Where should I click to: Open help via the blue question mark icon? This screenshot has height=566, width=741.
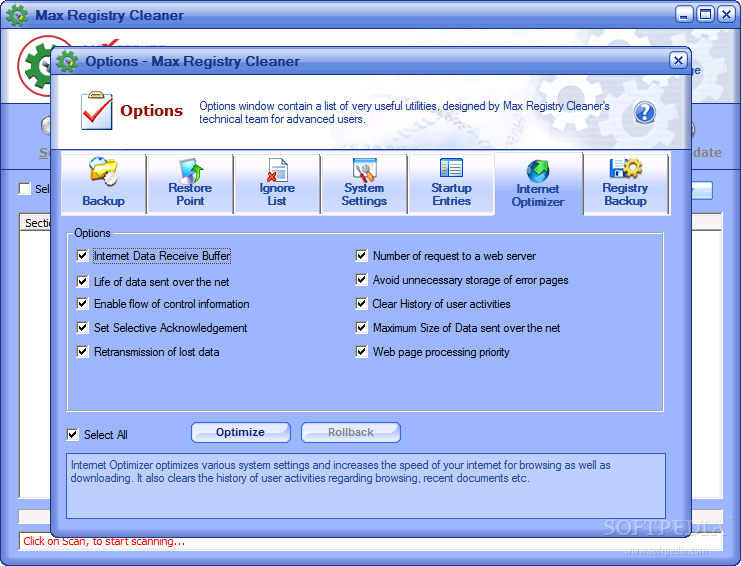coord(645,112)
